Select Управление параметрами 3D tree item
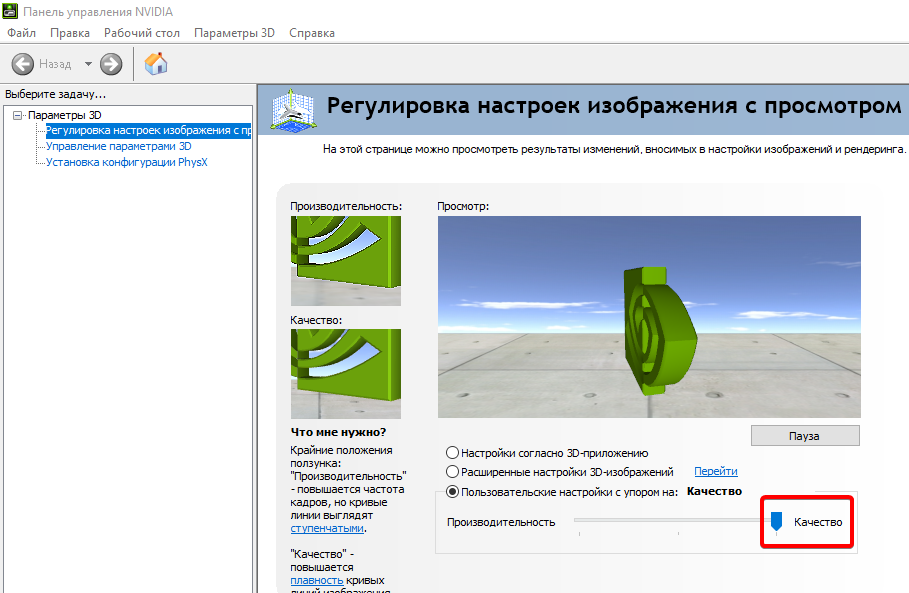The image size is (909, 593). click(x=118, y=146)
